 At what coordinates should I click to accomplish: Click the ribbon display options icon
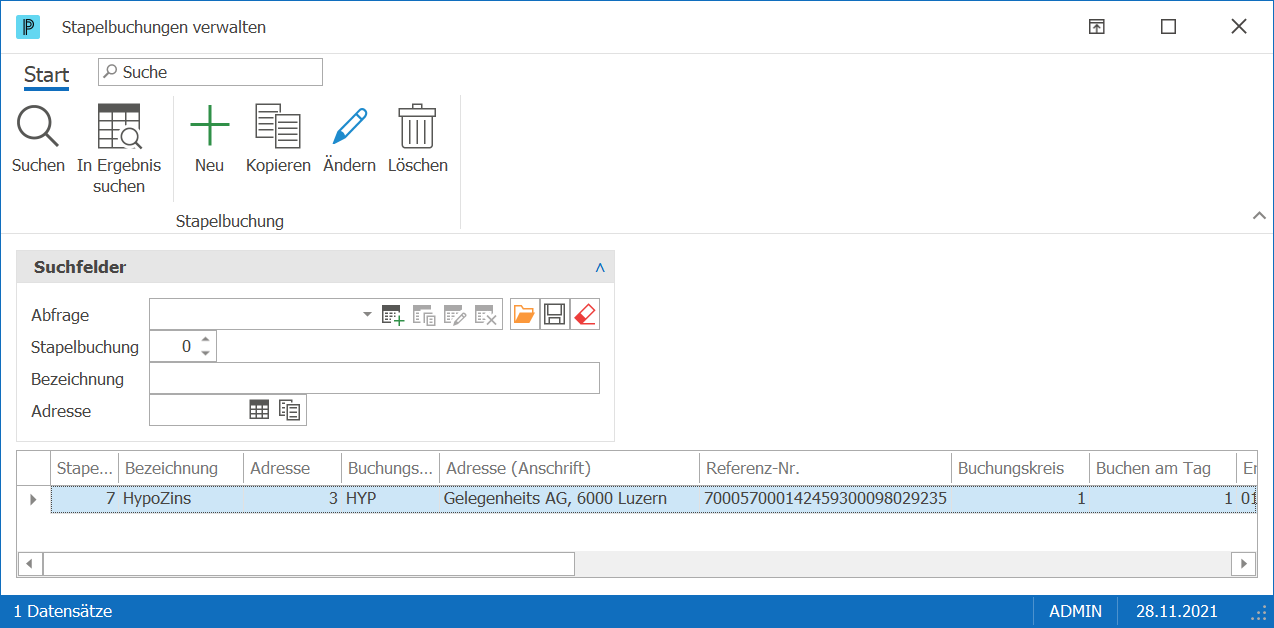pyautogui.click(x=1097, y=27)
